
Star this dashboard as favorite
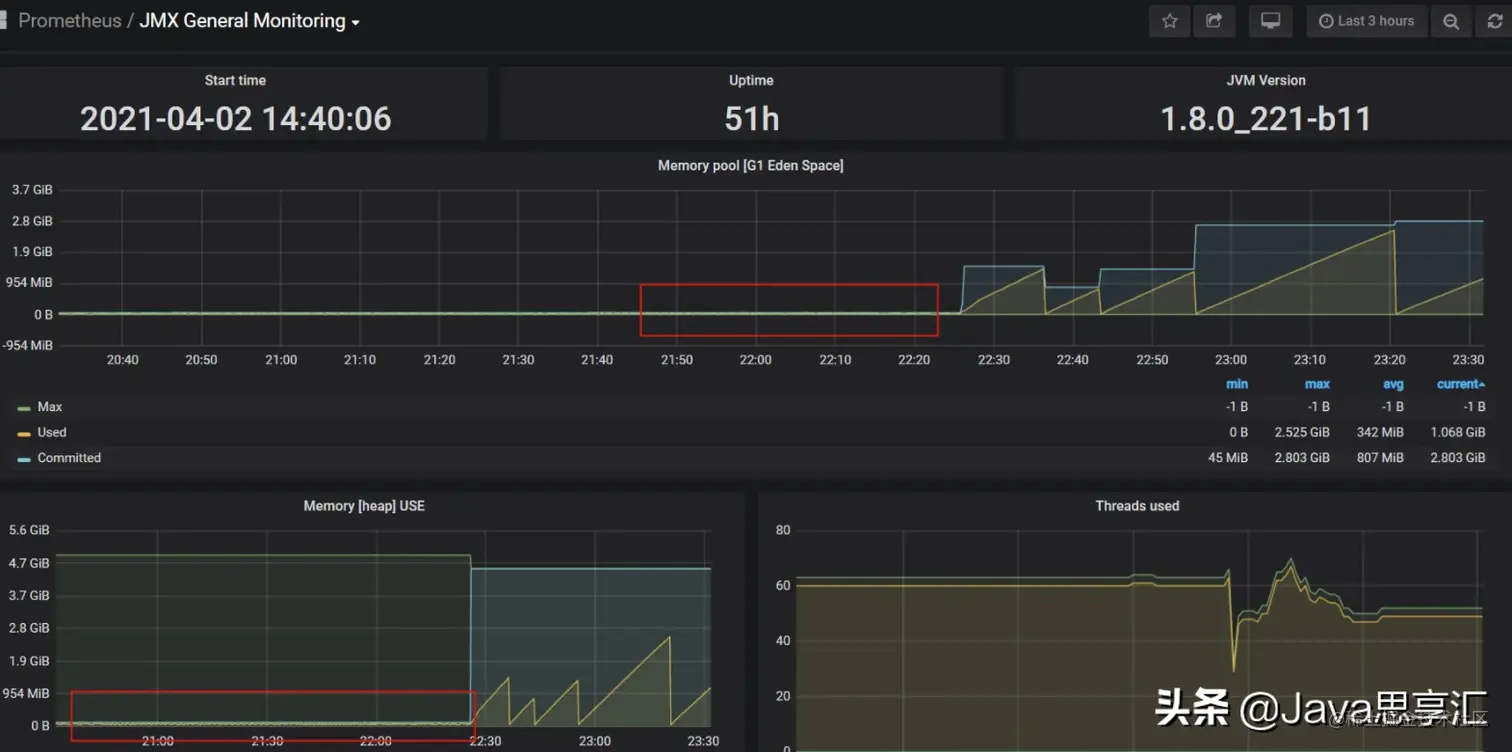1169,21
